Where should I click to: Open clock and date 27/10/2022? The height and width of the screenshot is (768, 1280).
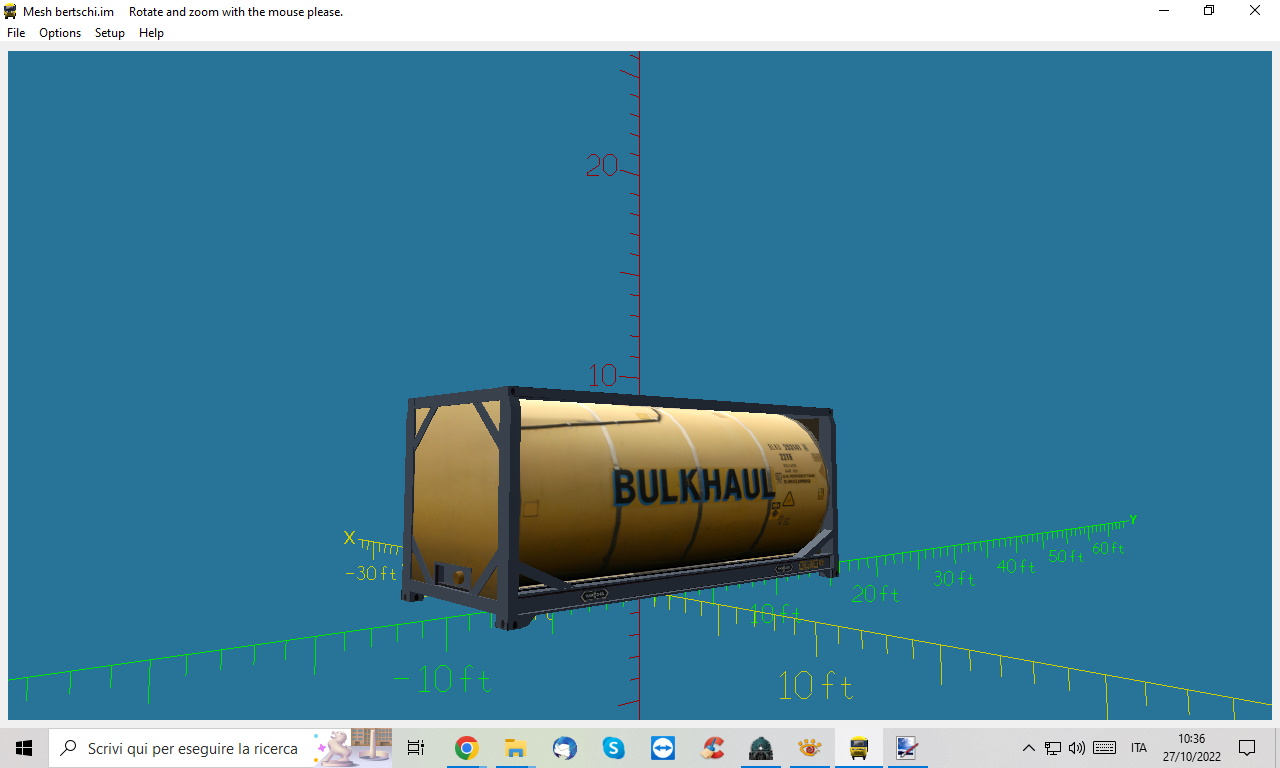[x=1192, y=748]
